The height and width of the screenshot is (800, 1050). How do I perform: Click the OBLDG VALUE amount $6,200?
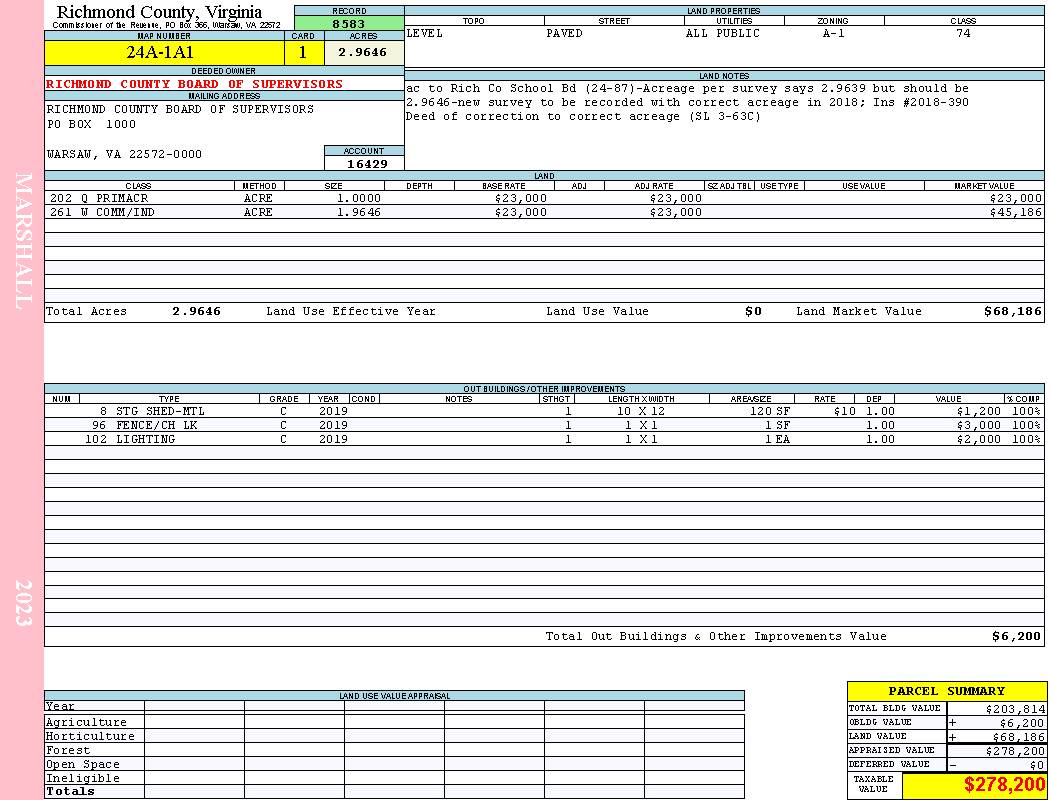pos(1022,723)
